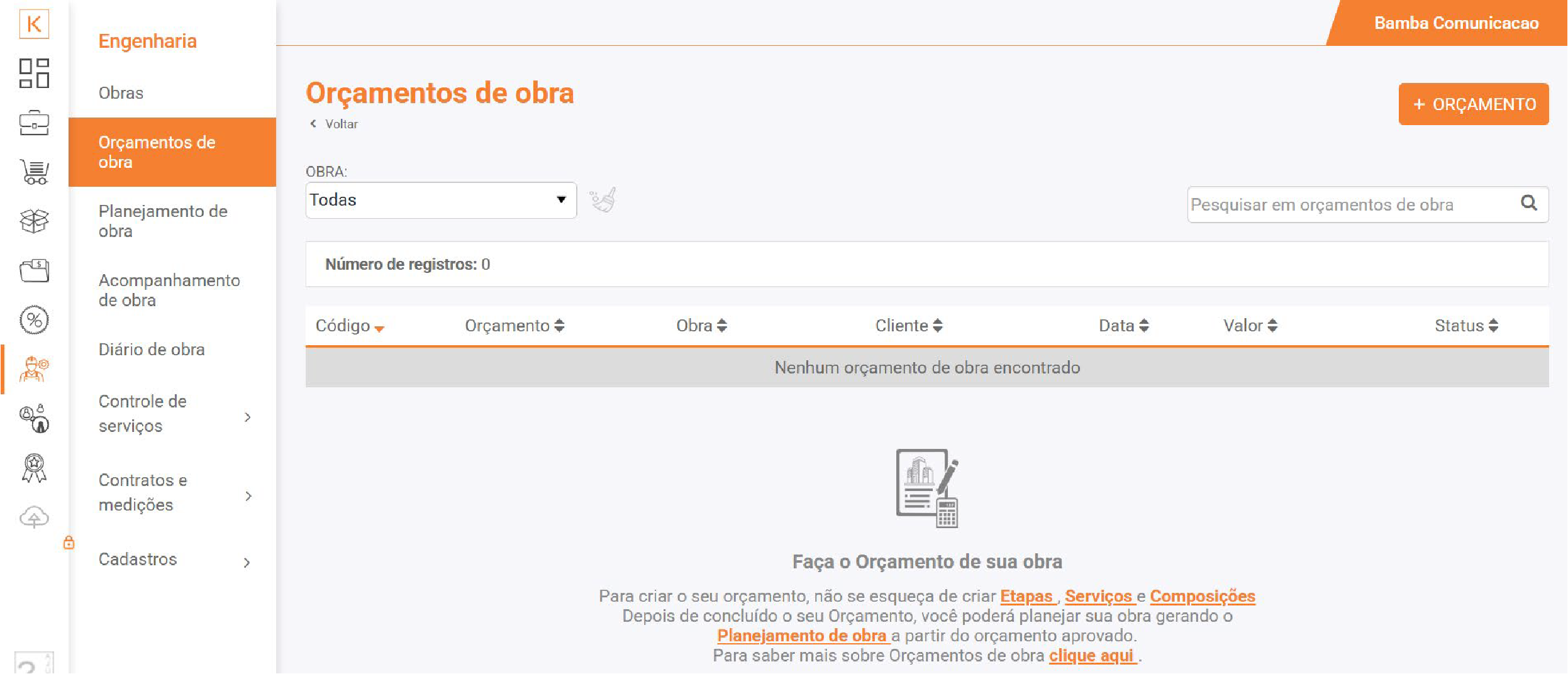This screenshot has width=1568, height=674.
Task: Clear filters with the broom icon
Action: pos(603,201)
